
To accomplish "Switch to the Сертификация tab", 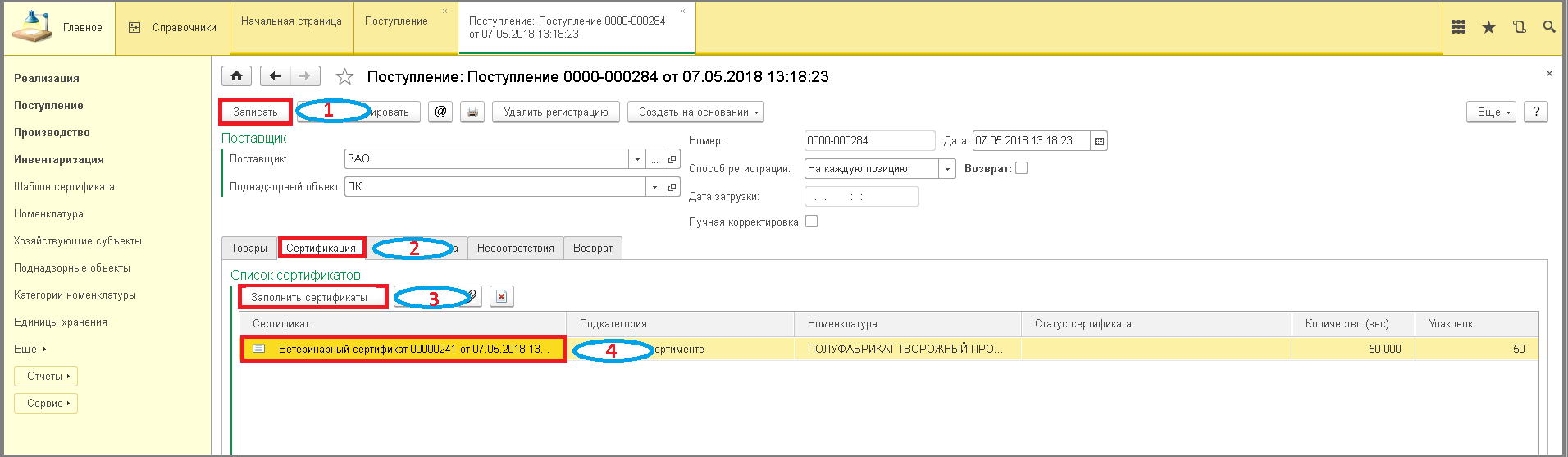I will point(321,248).
